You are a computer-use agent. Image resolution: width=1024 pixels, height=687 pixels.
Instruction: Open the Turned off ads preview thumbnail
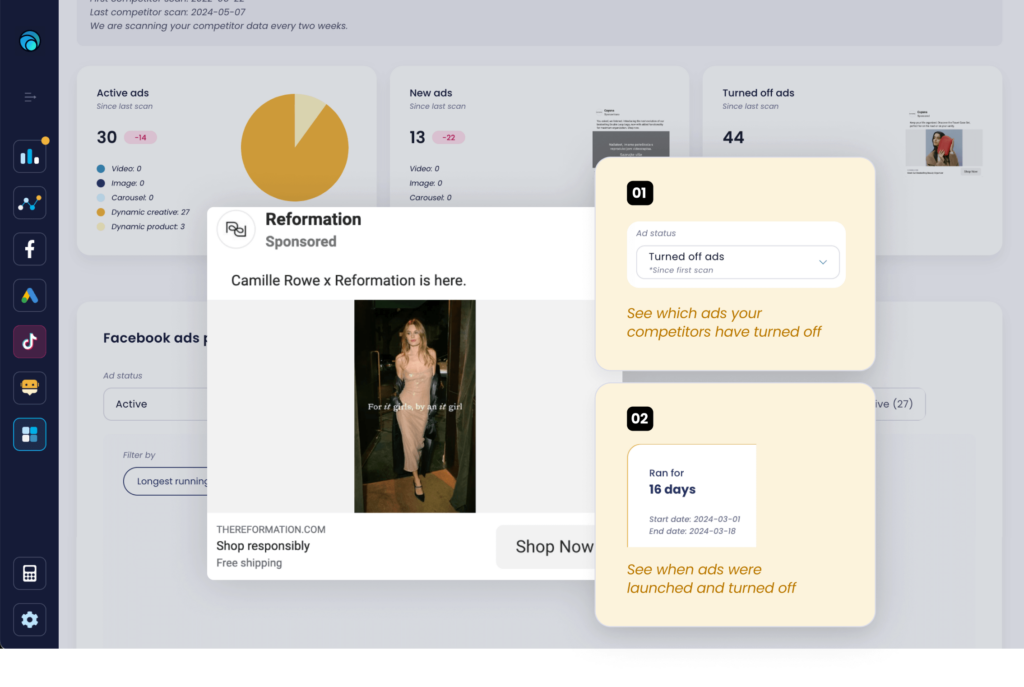tap(944, 143)
